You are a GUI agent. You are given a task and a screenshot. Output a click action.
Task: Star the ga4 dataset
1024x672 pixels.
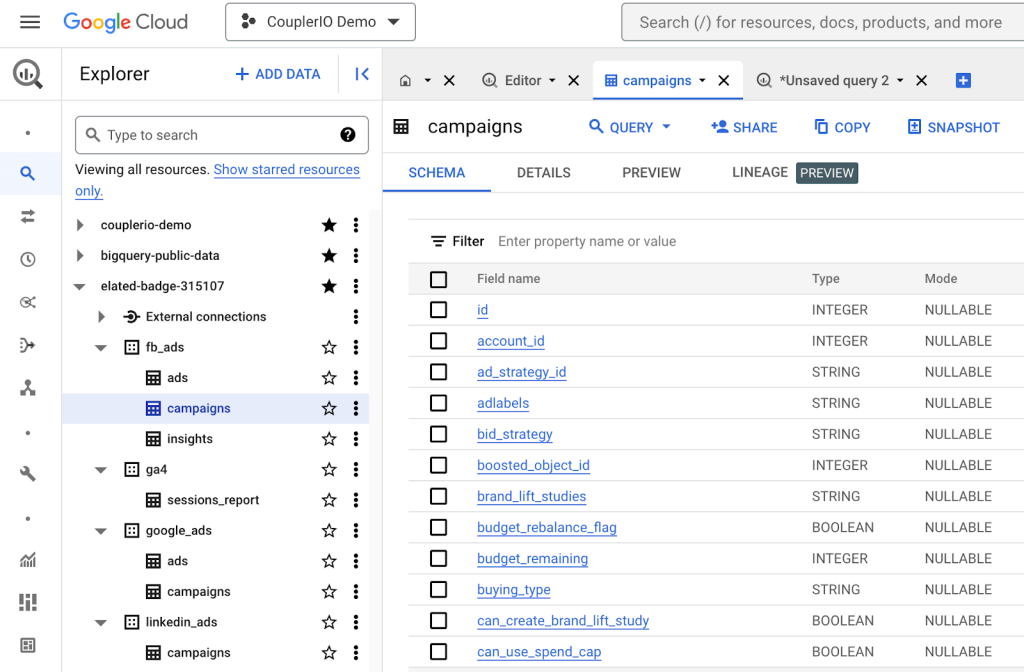[x=329, y=470]
